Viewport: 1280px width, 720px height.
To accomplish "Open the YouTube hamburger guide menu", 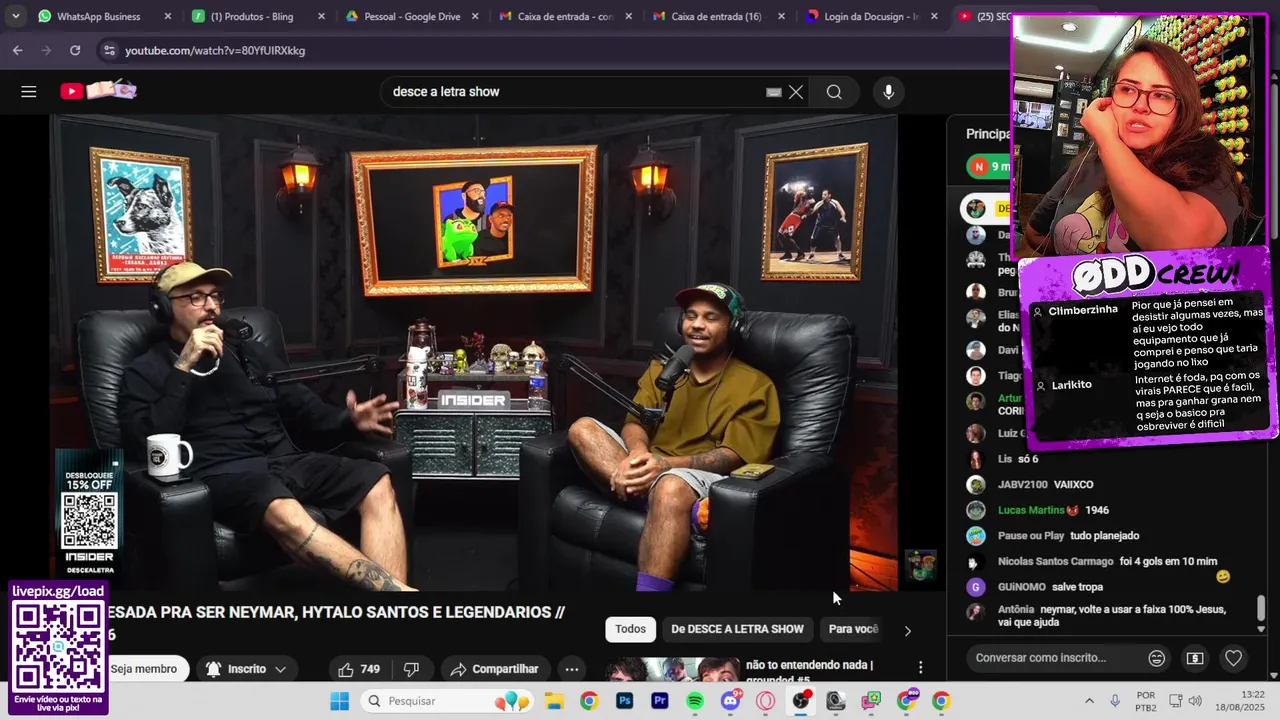I will (x=28, y=92).
